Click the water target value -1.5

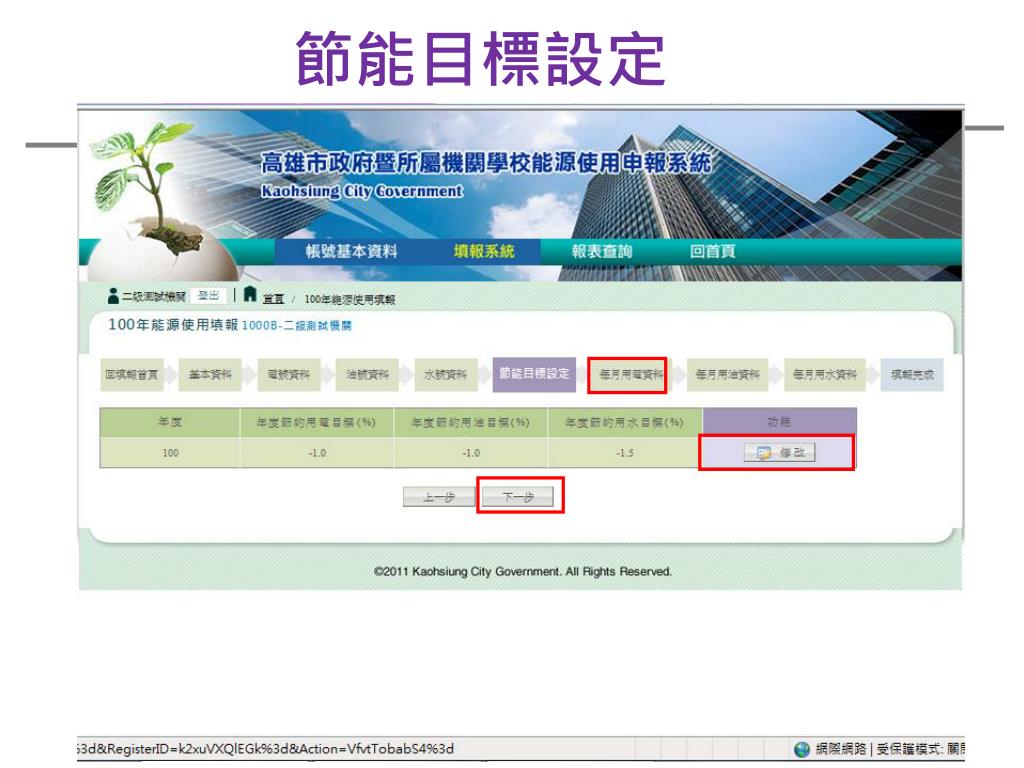(625, 453)
